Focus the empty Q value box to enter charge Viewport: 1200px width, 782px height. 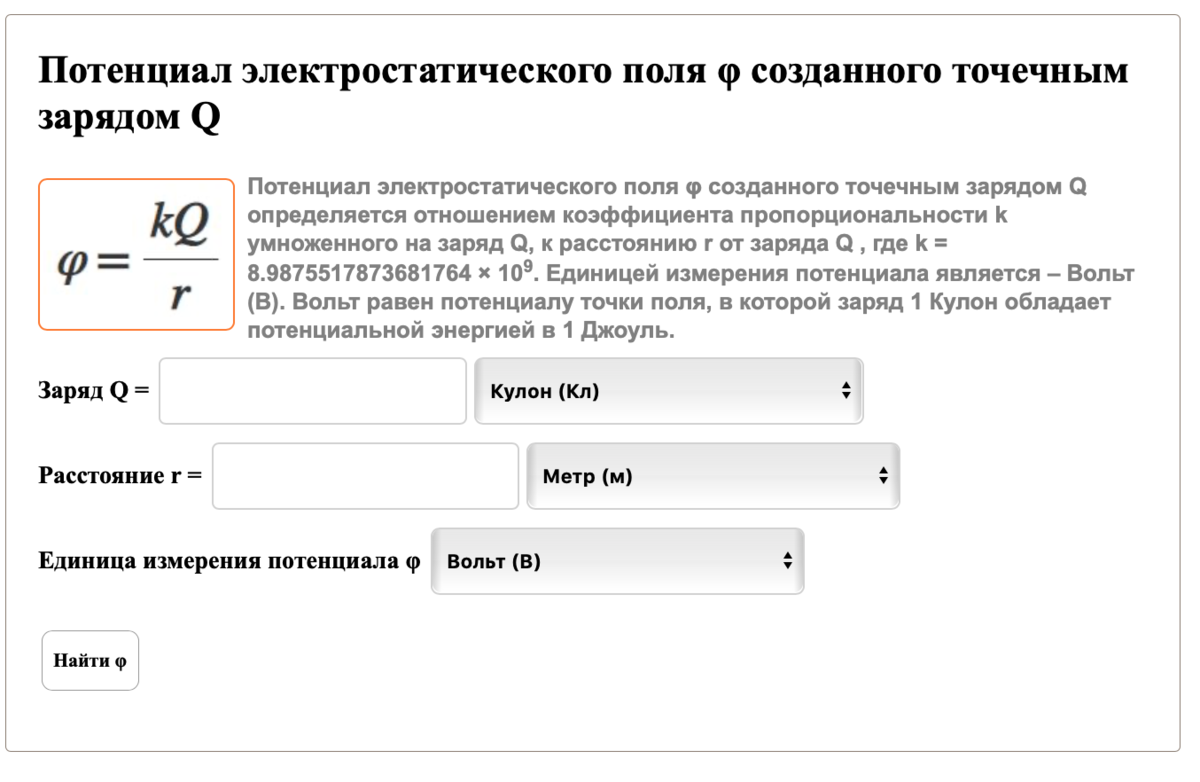tap(312, 390)
